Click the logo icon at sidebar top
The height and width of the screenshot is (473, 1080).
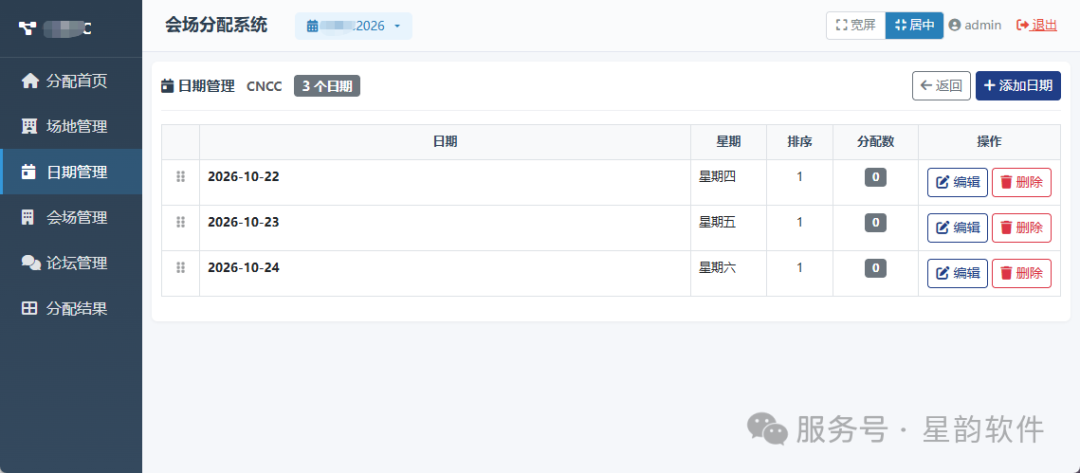coord(27,28)
